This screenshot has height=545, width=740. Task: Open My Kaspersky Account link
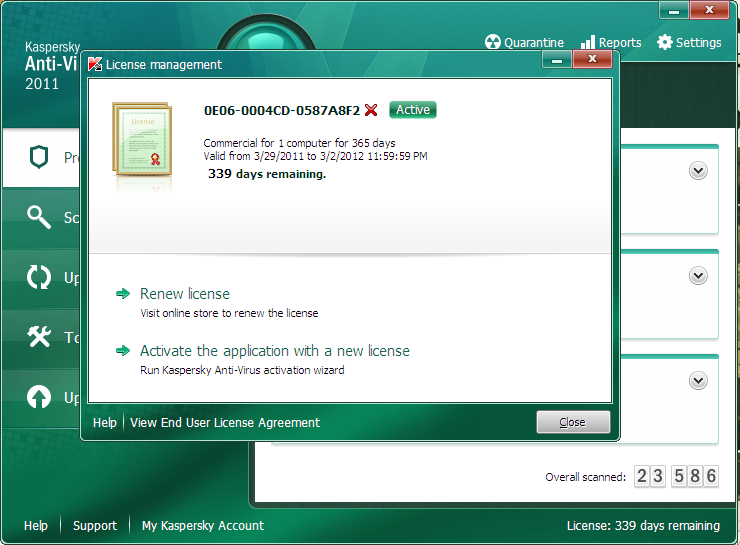(203, 526)
